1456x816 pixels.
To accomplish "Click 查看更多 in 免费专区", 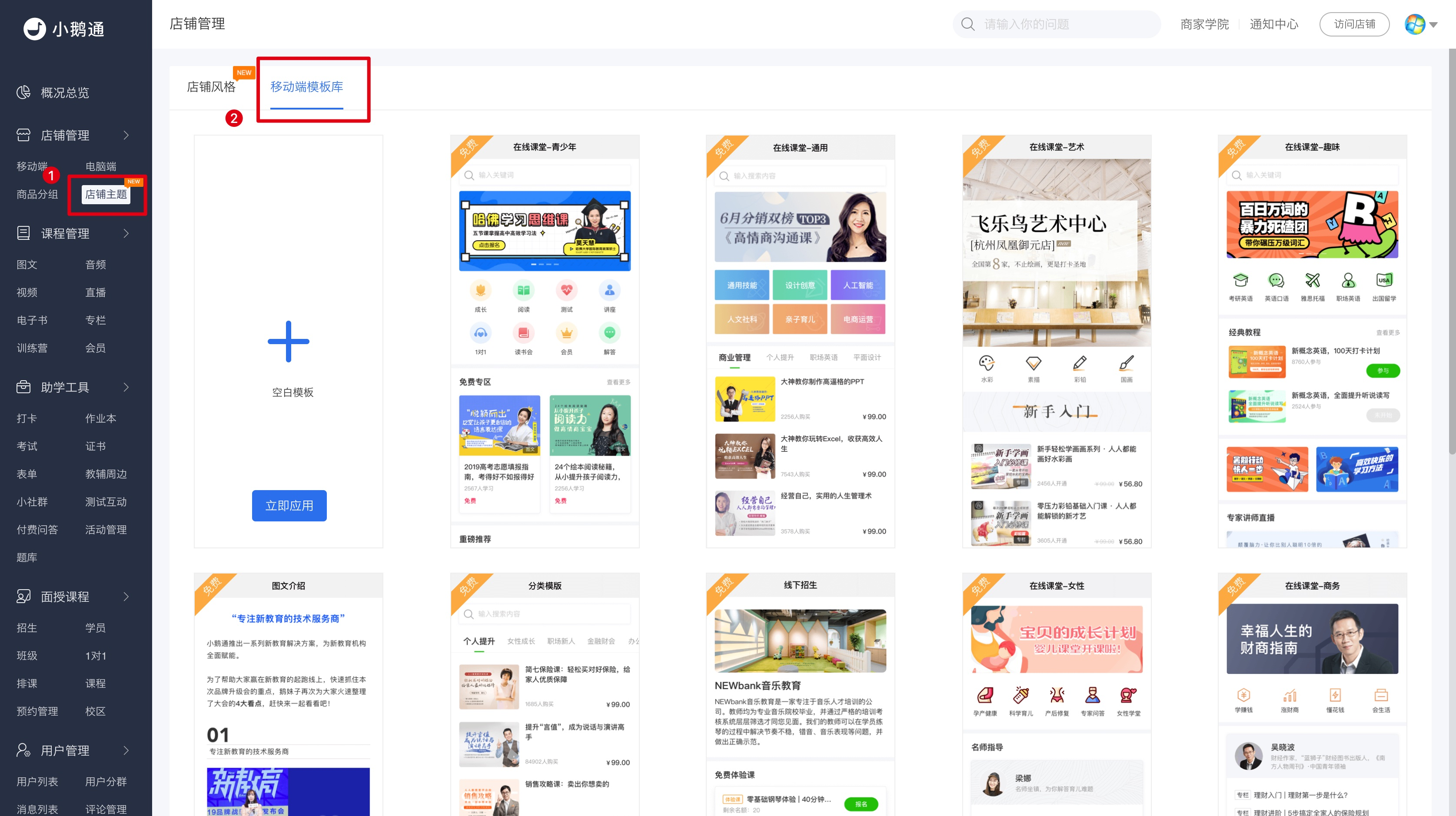I will [618, 382].
